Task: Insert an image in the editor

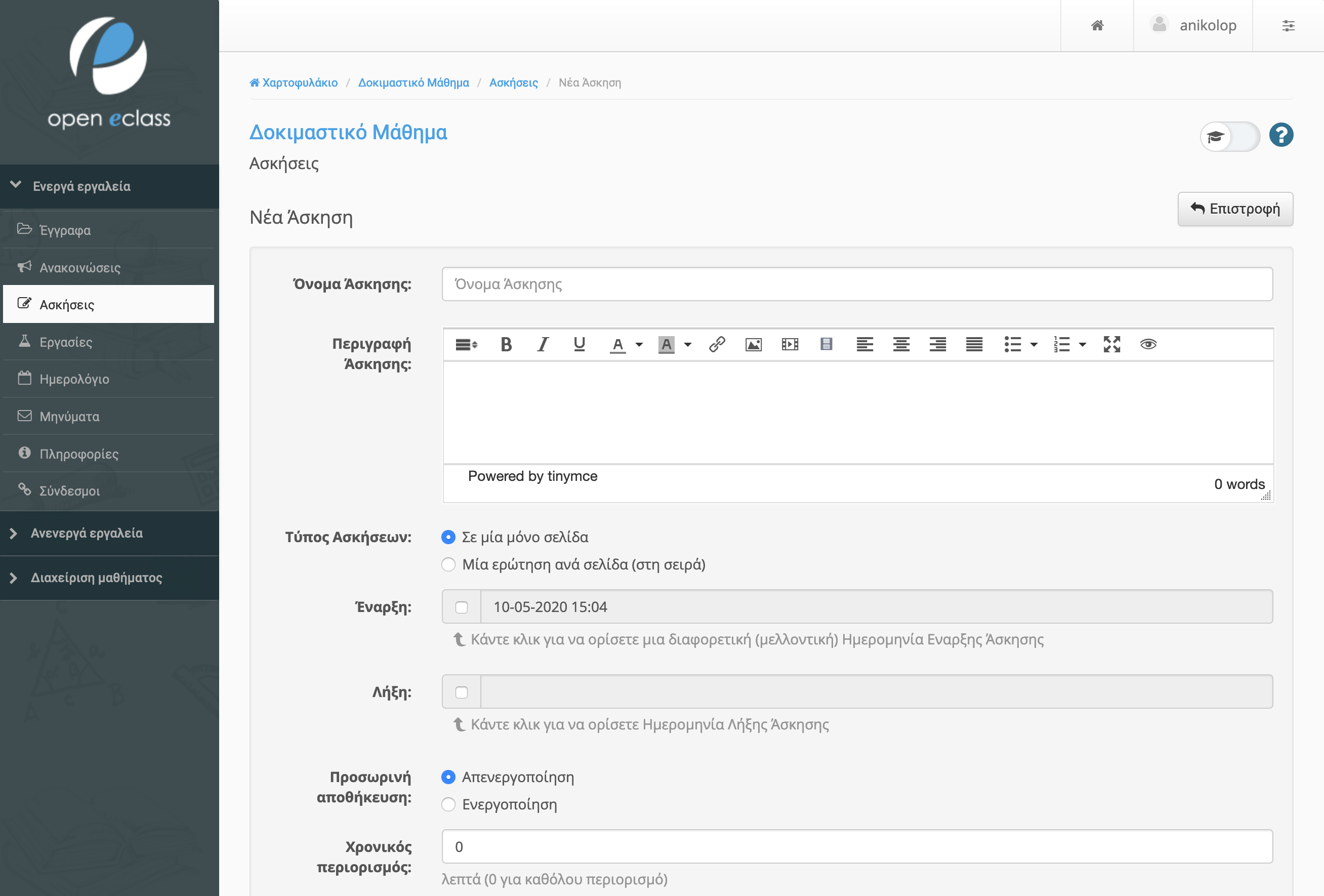Action: click(x=753, y=344)
